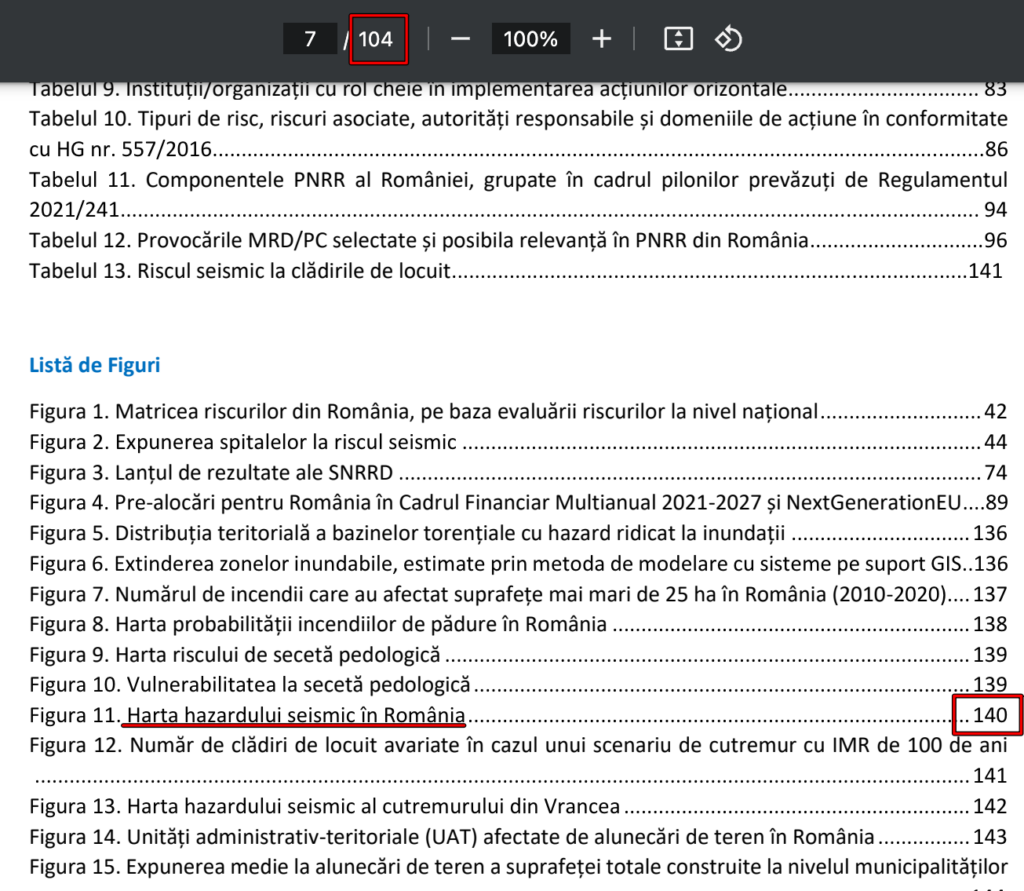Rotate the document counterclockwise
1024x891 pixels.
click(728, 39)
